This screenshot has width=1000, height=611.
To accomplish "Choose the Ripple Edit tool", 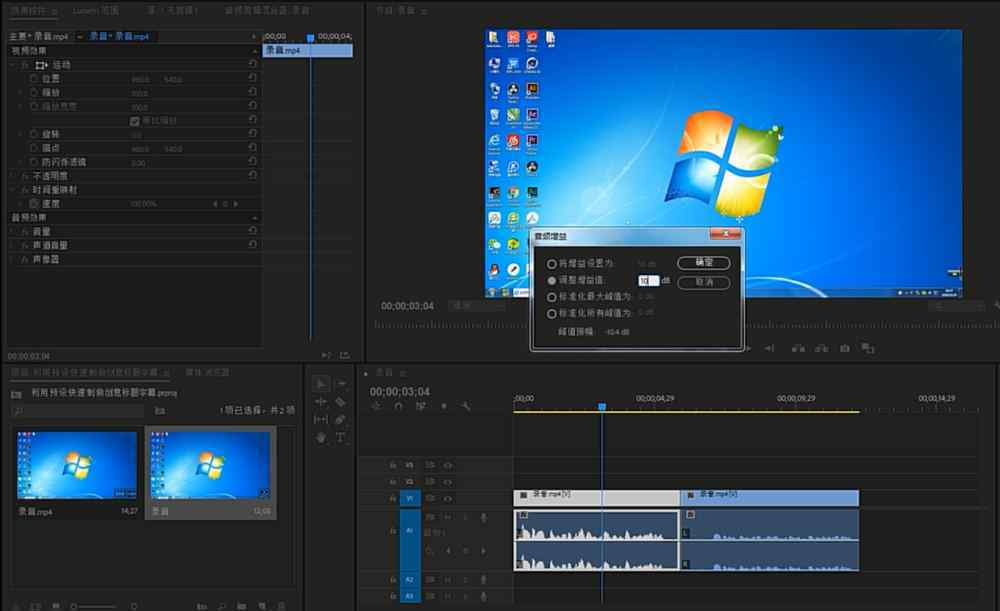I will click(x=321, y=401).
